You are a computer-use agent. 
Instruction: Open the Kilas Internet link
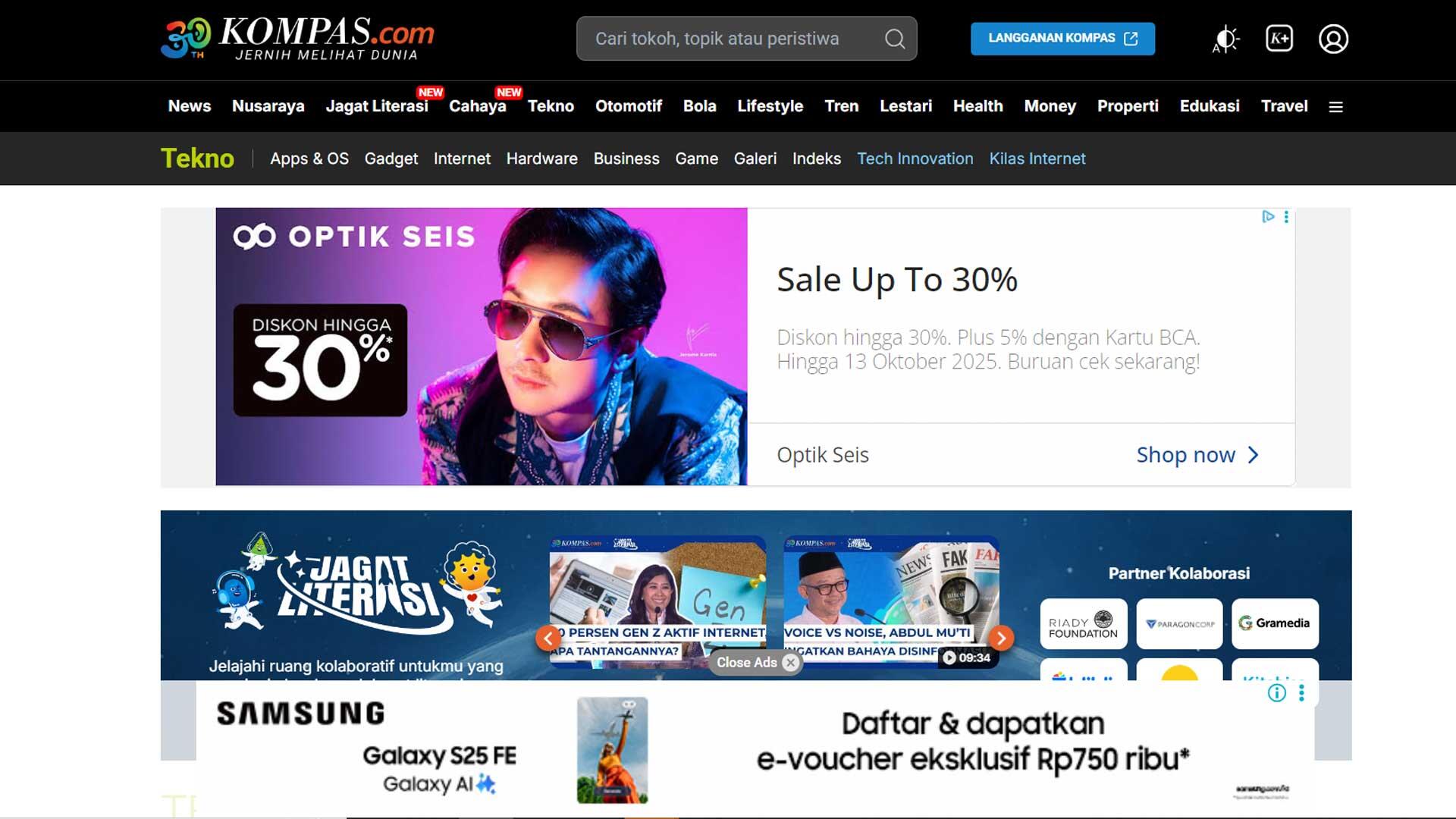(x=1037, y=158)
